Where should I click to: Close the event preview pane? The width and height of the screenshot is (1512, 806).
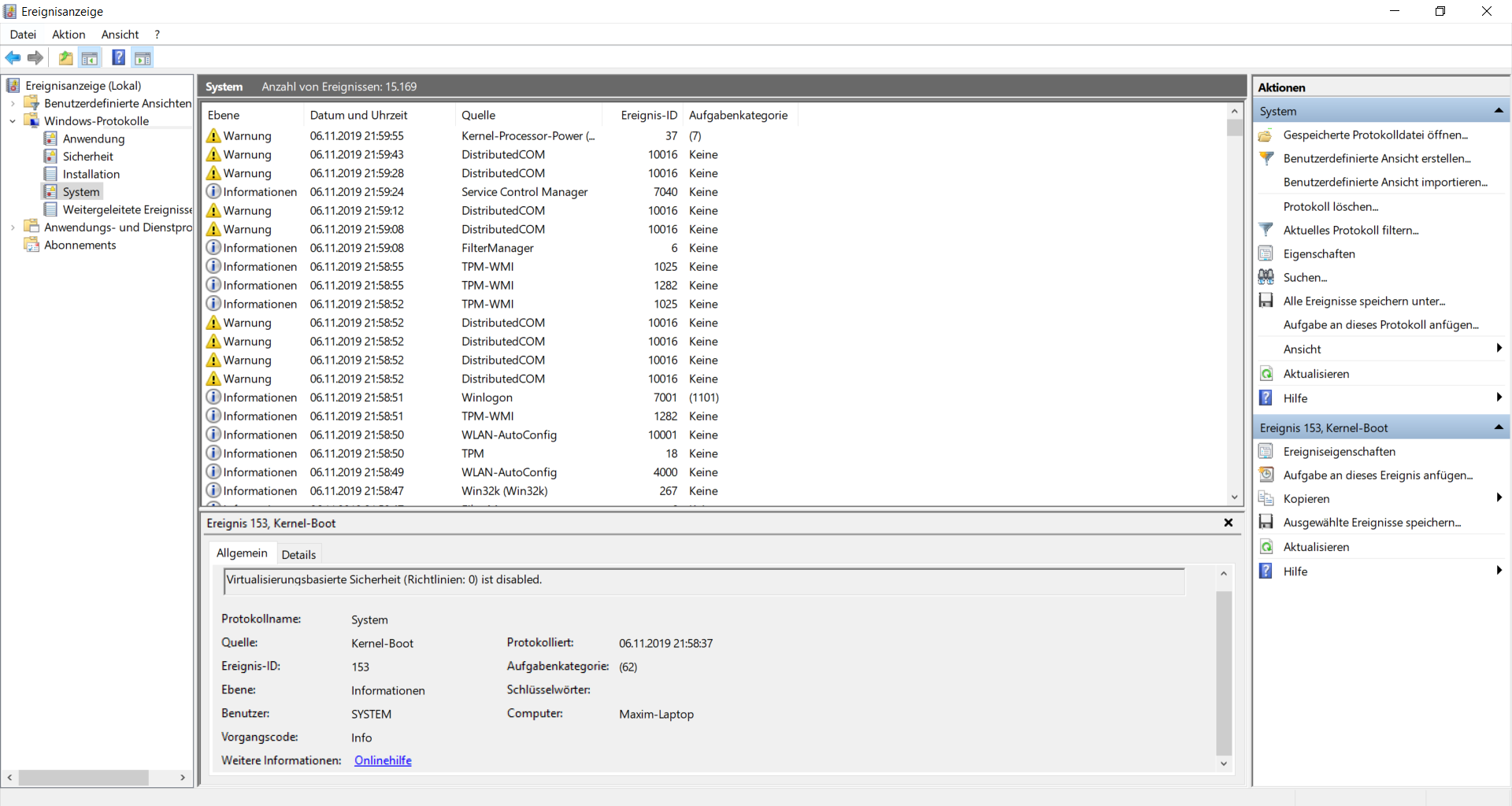point(1228,523)
